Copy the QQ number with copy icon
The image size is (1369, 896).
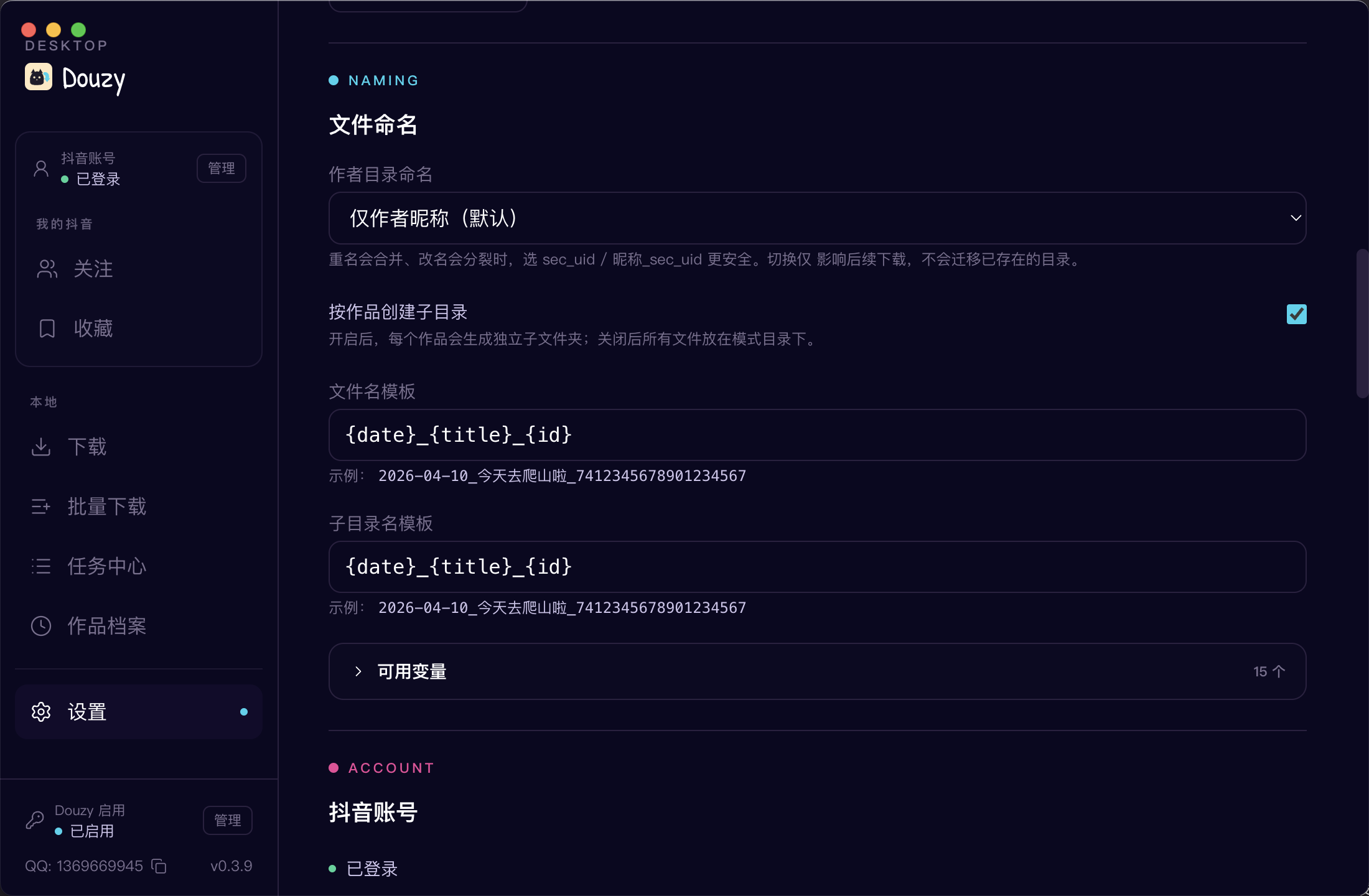pos(159,866)
